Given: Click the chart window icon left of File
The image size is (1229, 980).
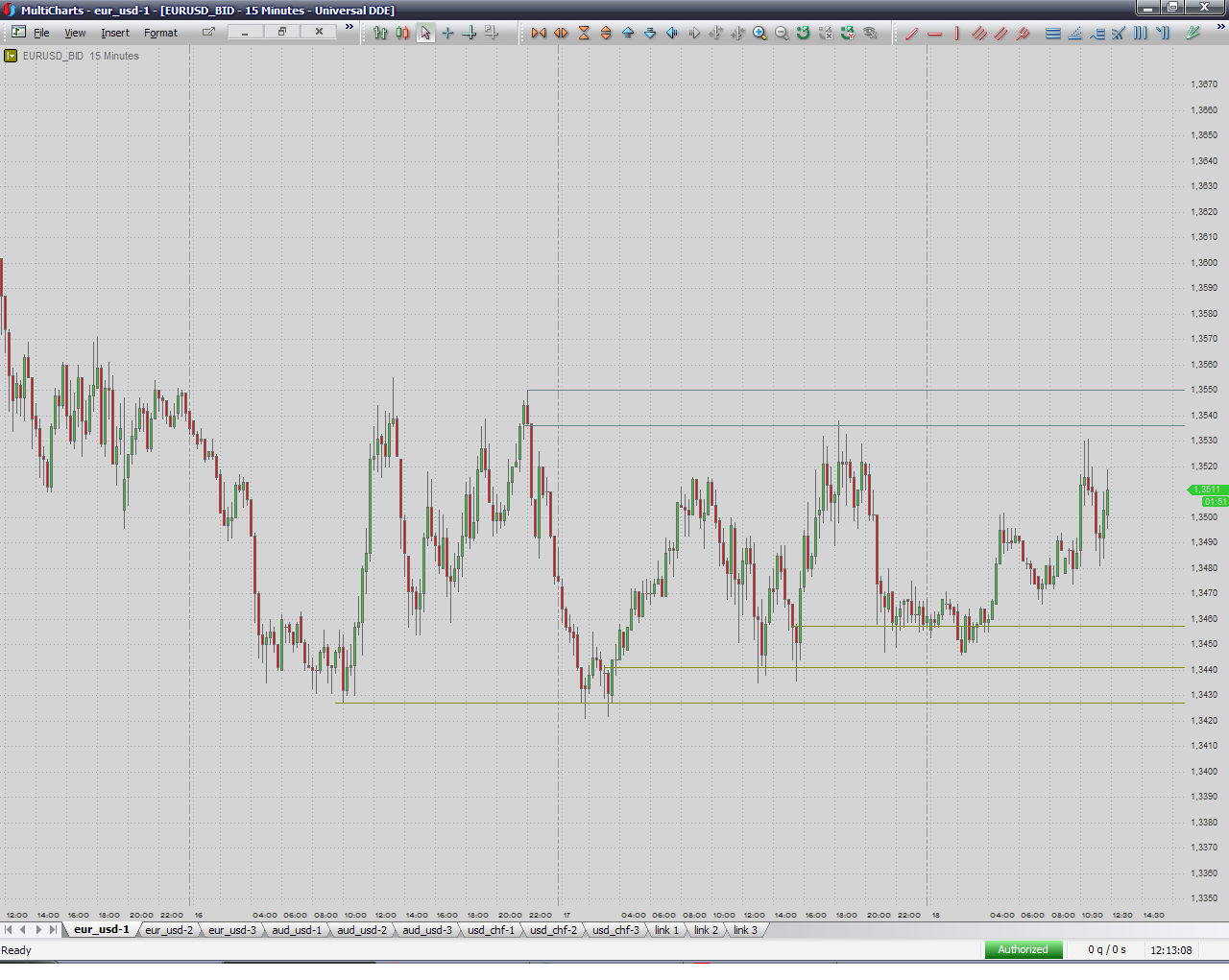Looking at the screenshot, I should (x=18, y=32).
